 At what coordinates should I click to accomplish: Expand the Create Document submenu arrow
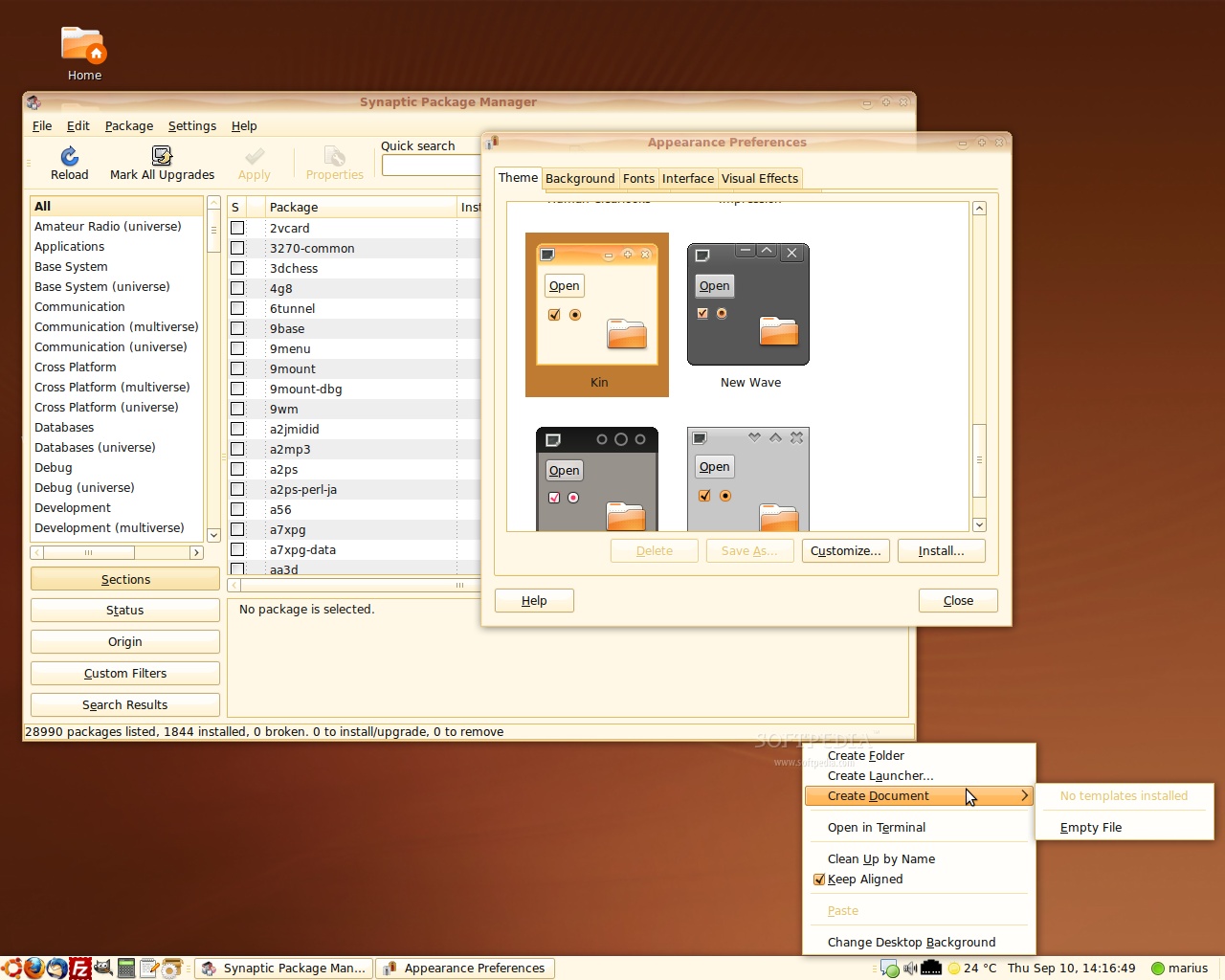pos(1024,796)
